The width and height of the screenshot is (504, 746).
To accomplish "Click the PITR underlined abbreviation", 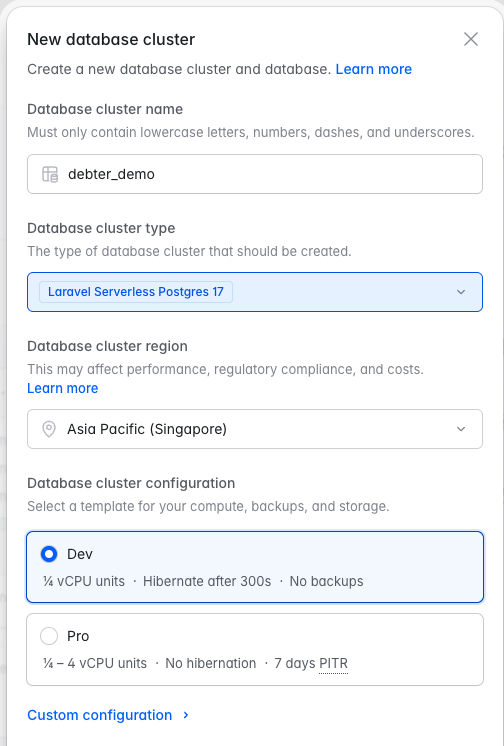I will 333,663.
